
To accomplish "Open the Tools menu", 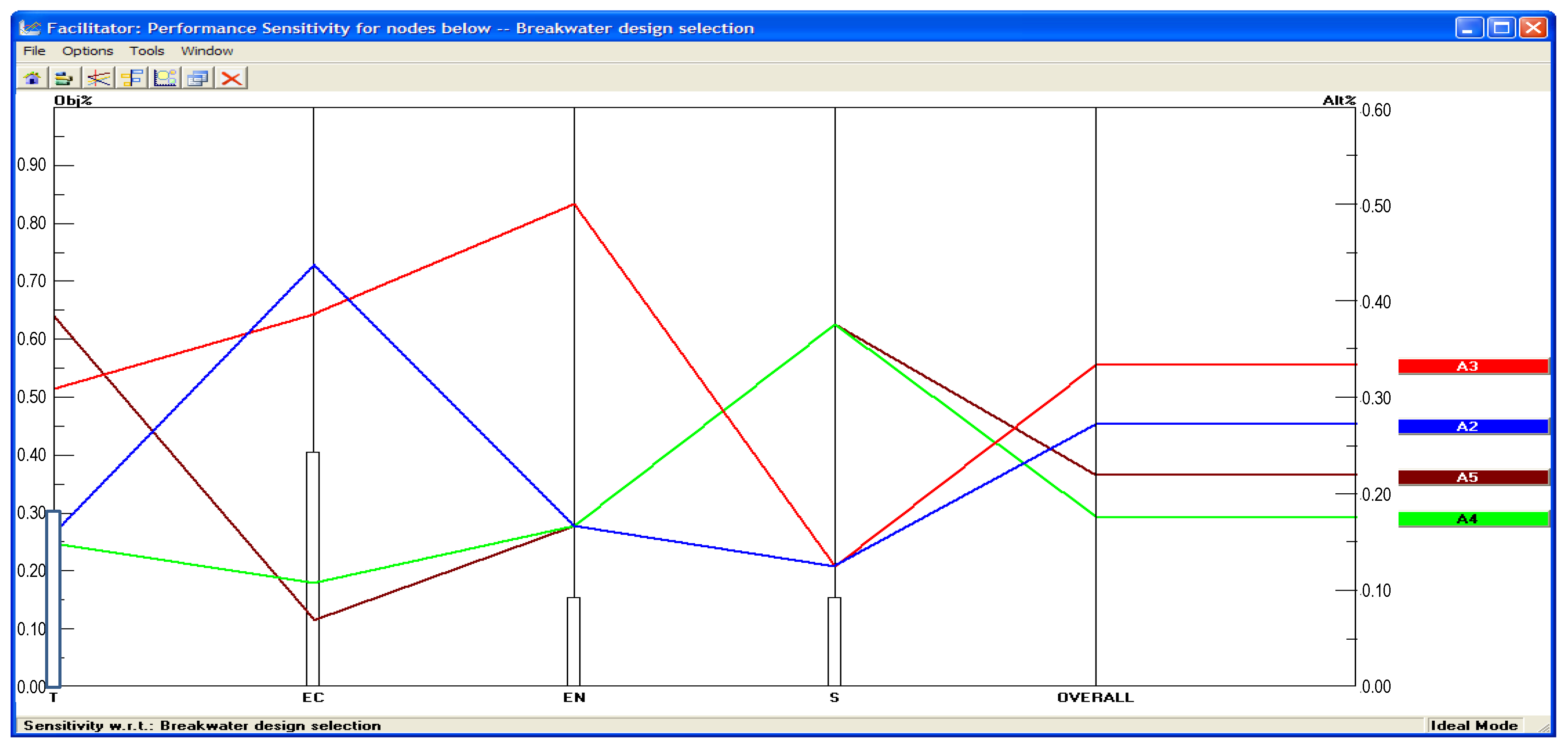I will coord(147,51).
